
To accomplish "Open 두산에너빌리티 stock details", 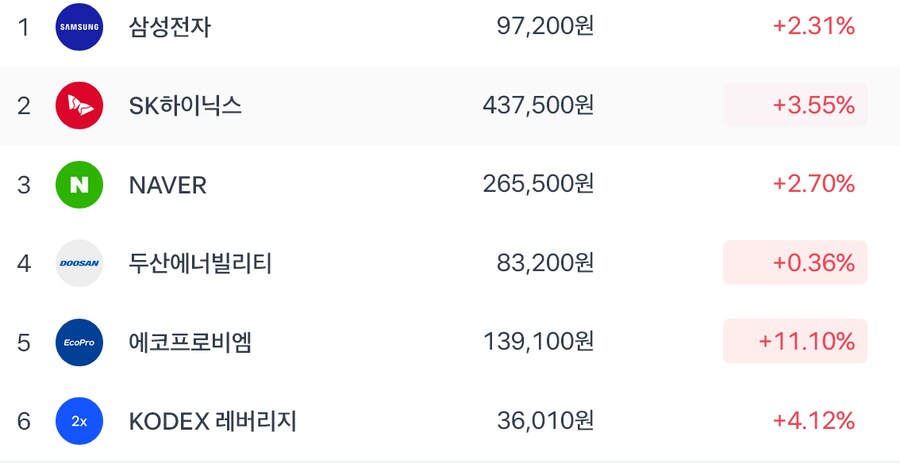I will tap(200, 263).
